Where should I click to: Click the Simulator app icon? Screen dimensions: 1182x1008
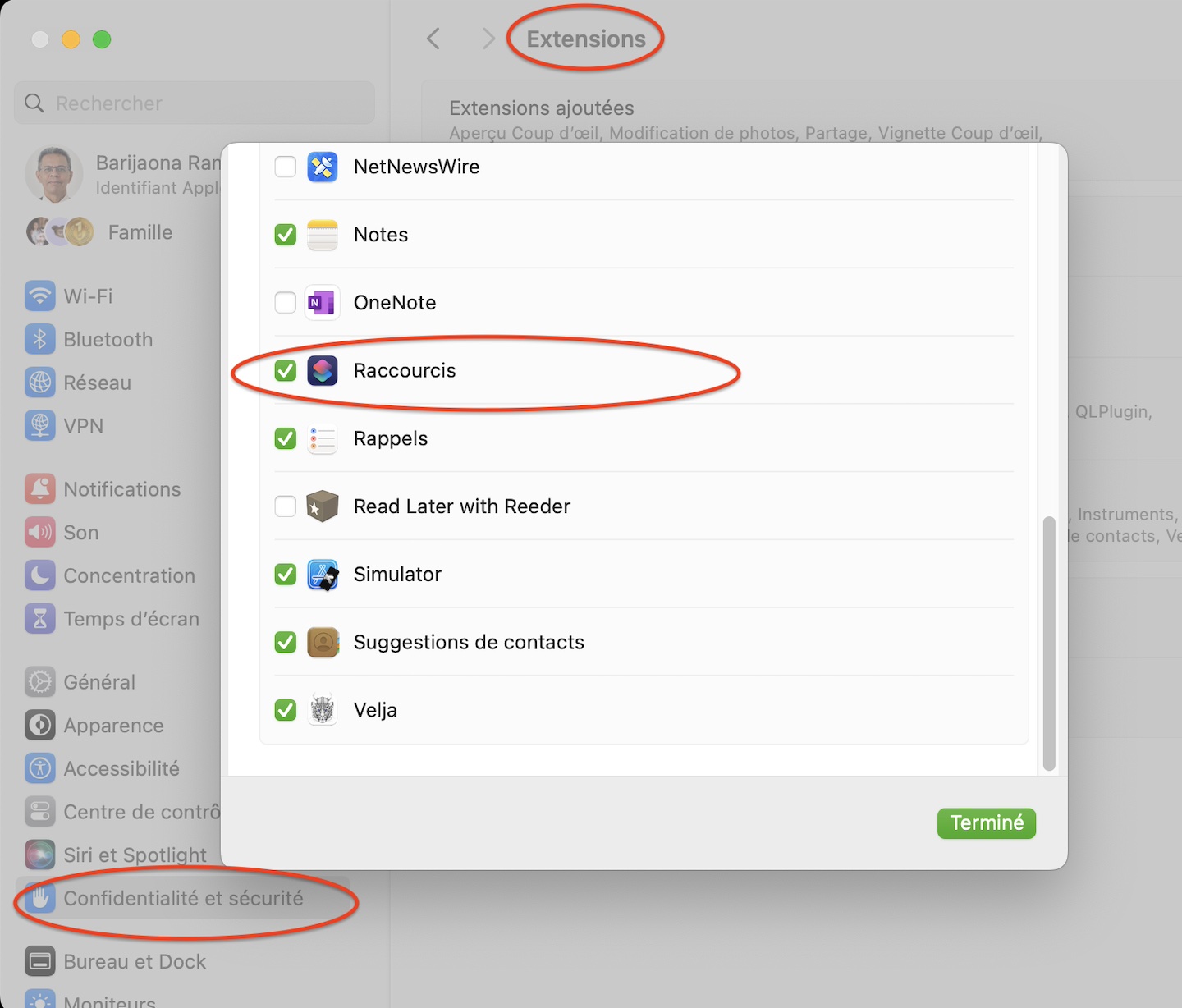click(323, 575)
